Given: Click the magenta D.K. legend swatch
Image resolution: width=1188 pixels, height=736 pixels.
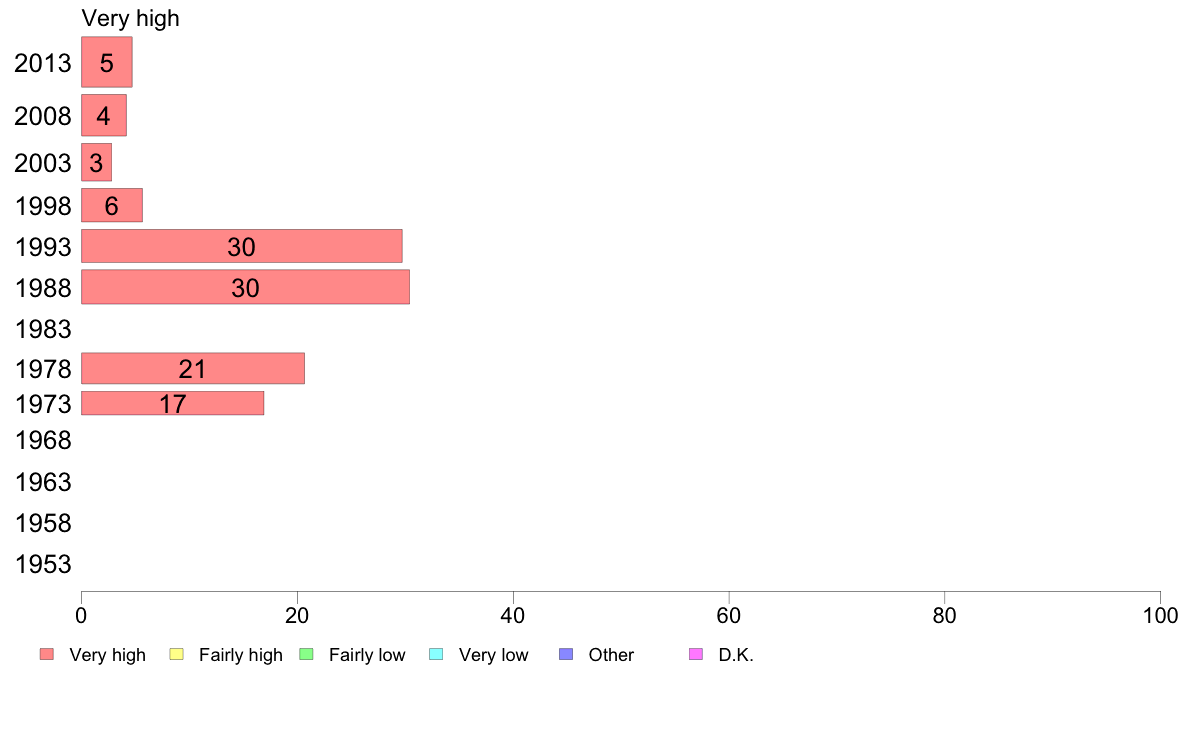Looking at the screenshot, I should click(x=696, y=654).
